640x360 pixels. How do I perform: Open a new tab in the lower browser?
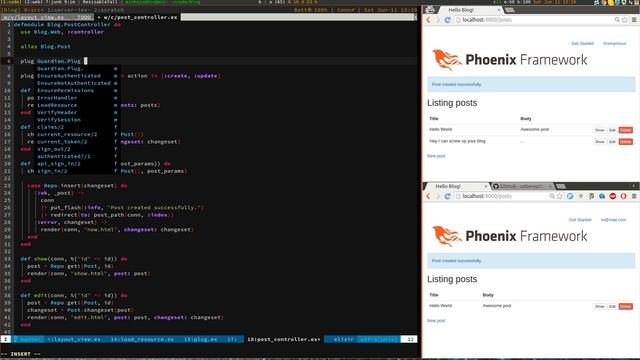tap(561, 186)
